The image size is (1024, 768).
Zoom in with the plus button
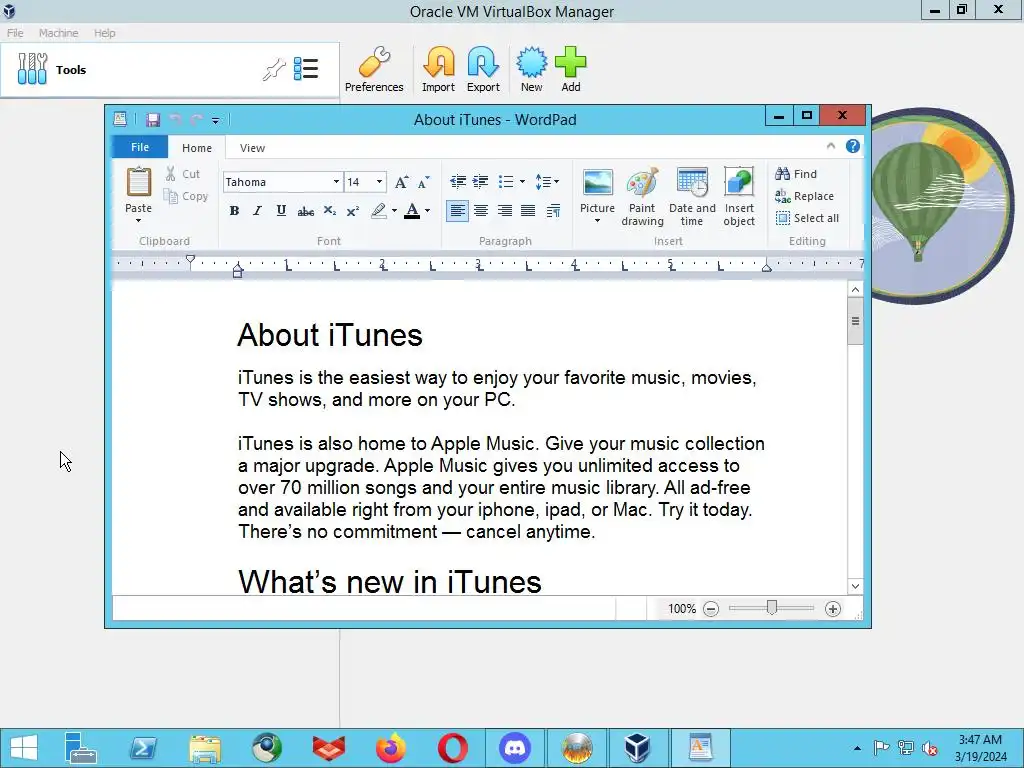tap(833, 609)
